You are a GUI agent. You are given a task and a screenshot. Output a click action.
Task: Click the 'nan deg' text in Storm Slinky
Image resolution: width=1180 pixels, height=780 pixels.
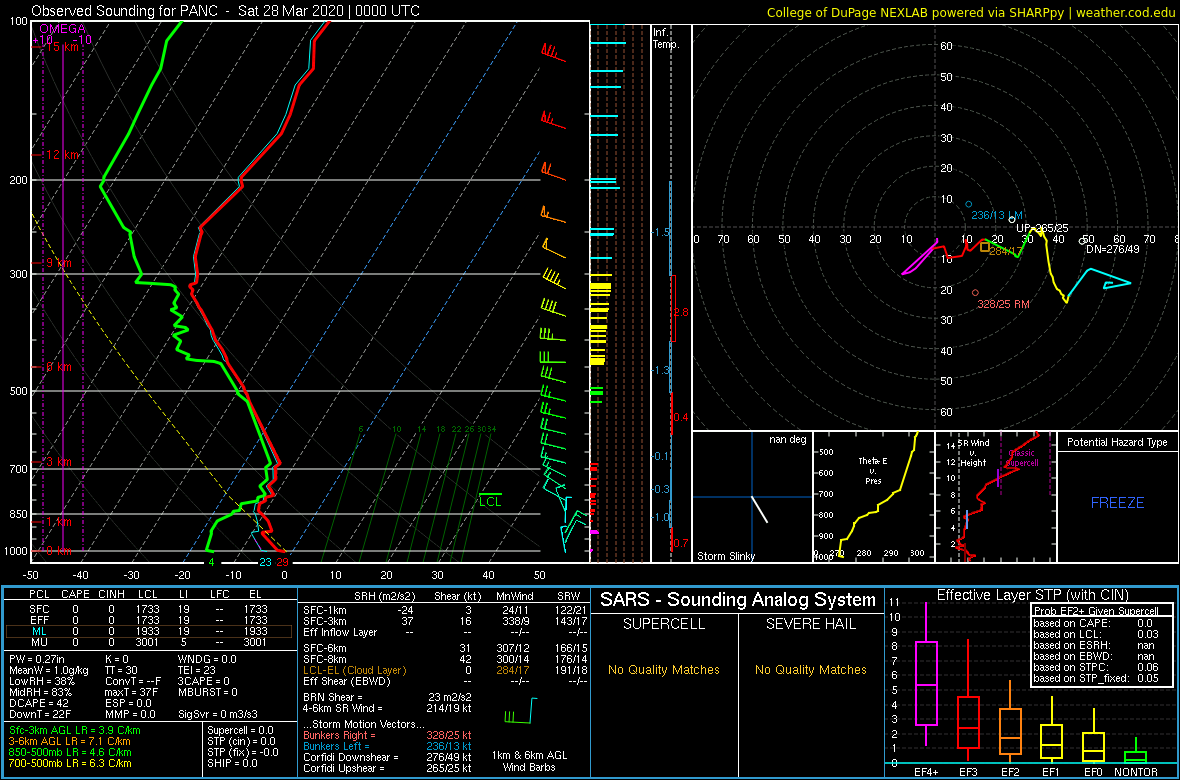pyautogui.click(x=787, y=439)
